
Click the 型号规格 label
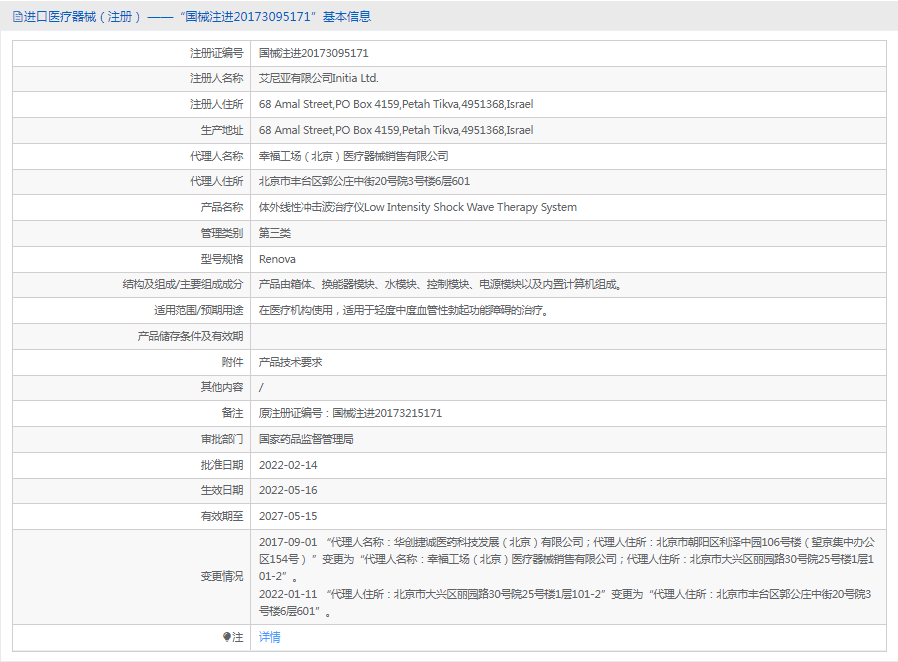click(222, 259)
